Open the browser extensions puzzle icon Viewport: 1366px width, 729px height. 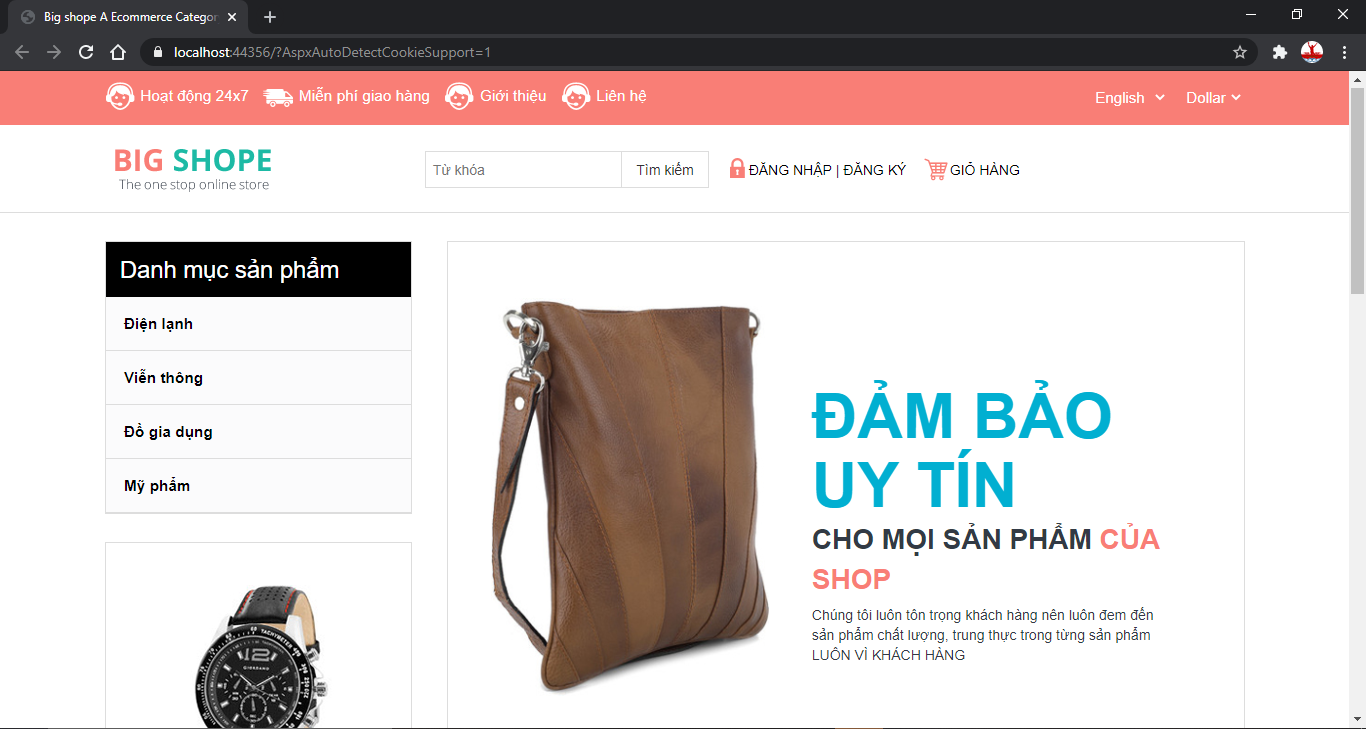click(x=1279, y=52)
